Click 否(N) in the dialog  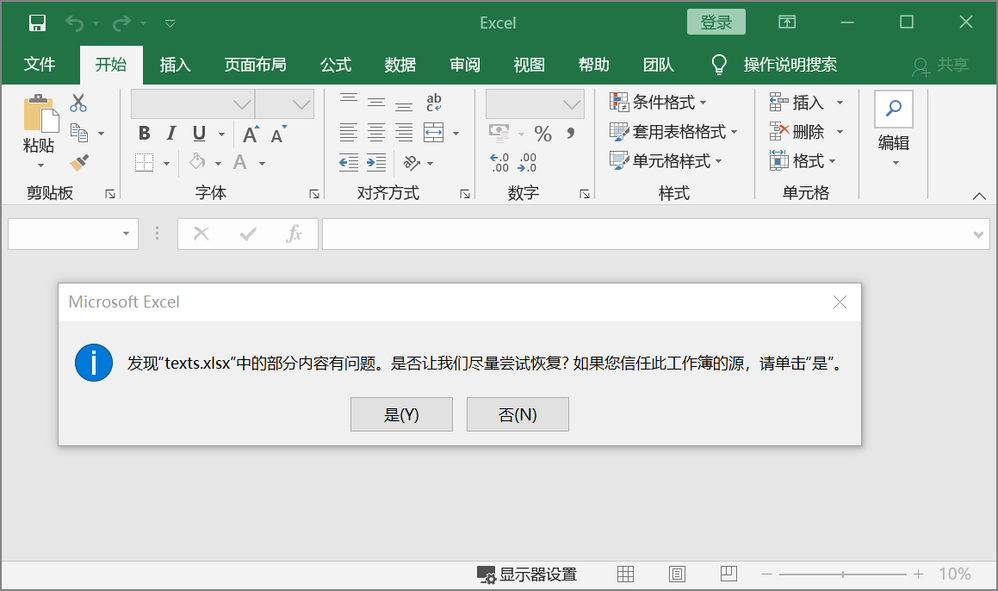click(x=517, y=414)
